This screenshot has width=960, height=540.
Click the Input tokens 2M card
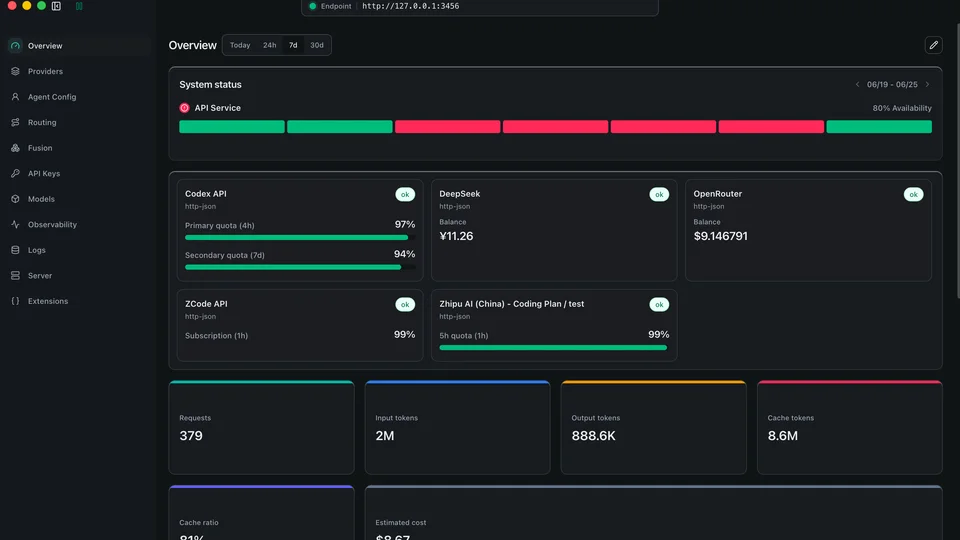click(457, 427)
